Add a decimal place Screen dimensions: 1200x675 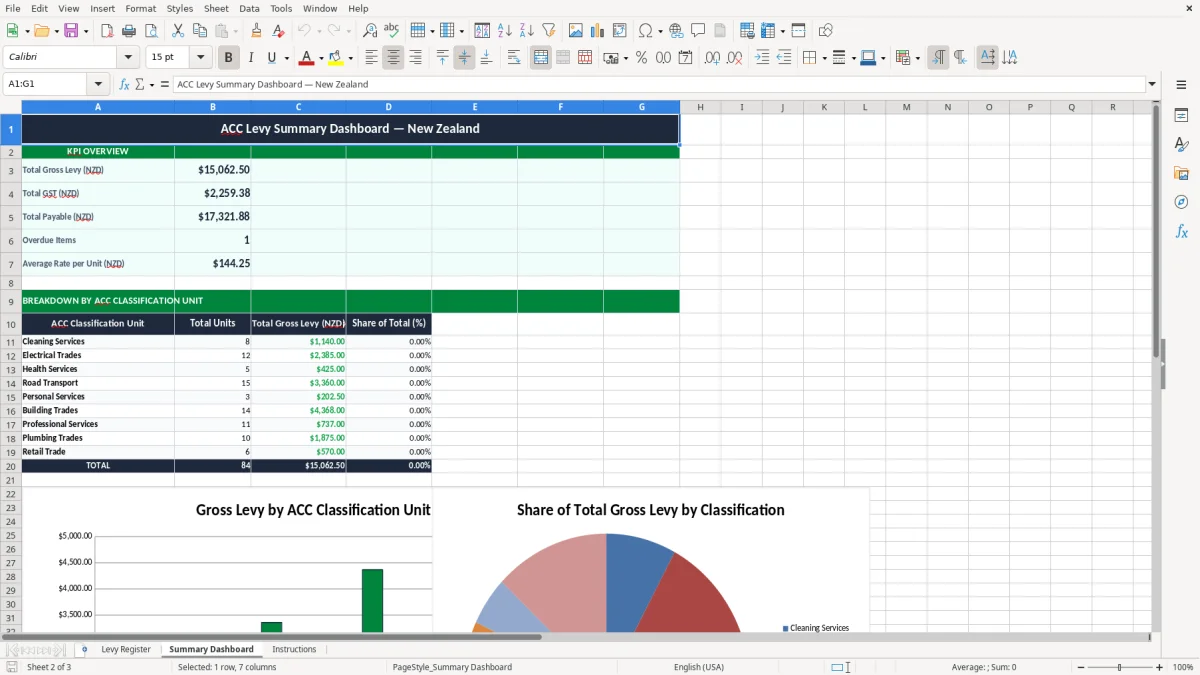click(x=713, y=58)
